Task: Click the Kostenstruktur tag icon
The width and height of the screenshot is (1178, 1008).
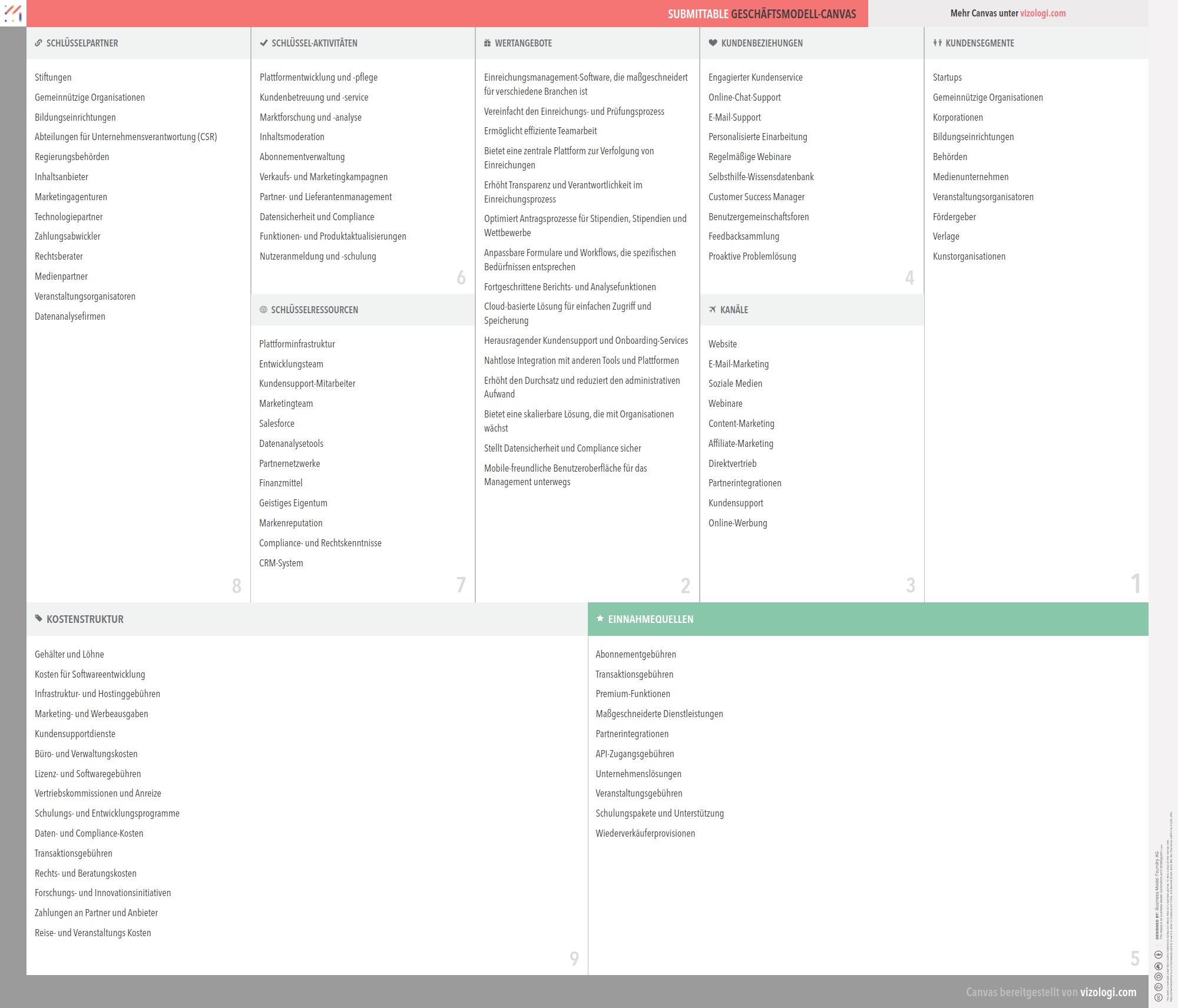Action: coord(39,618)
